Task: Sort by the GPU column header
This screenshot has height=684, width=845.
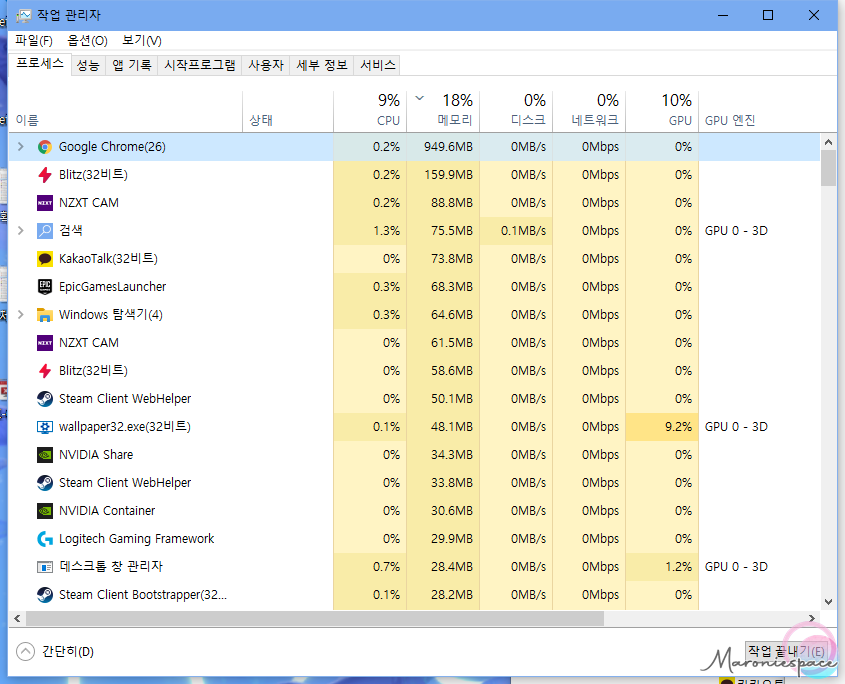Action: (662, 110)
